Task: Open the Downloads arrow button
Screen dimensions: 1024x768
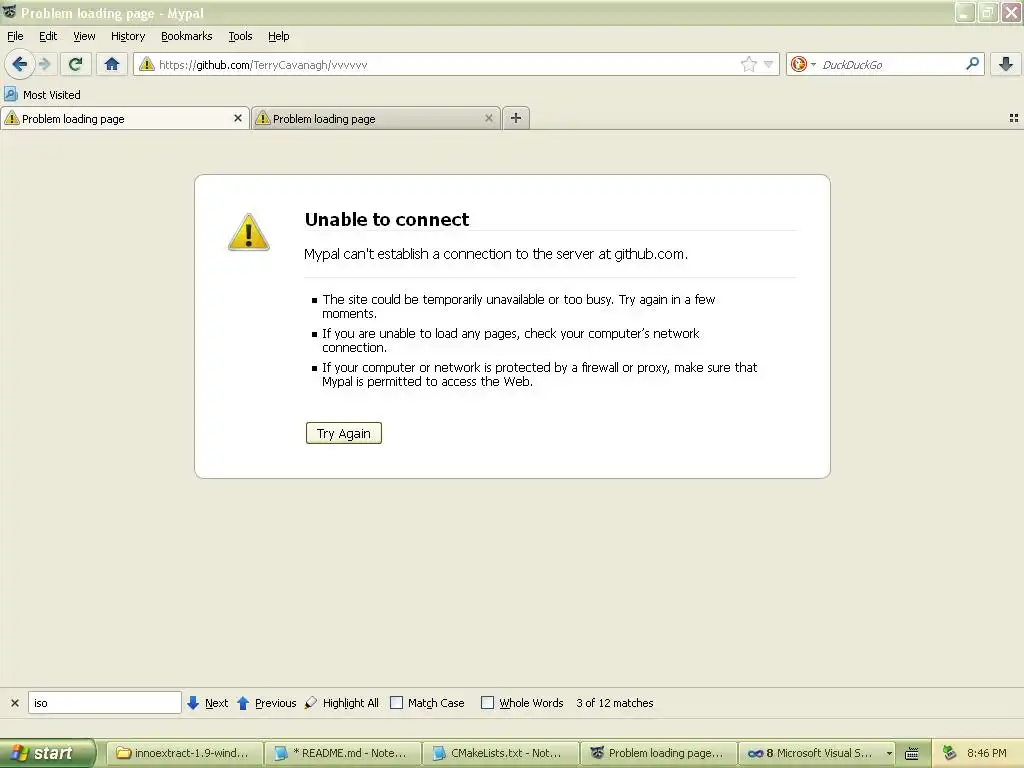Action: [1006, 64]
